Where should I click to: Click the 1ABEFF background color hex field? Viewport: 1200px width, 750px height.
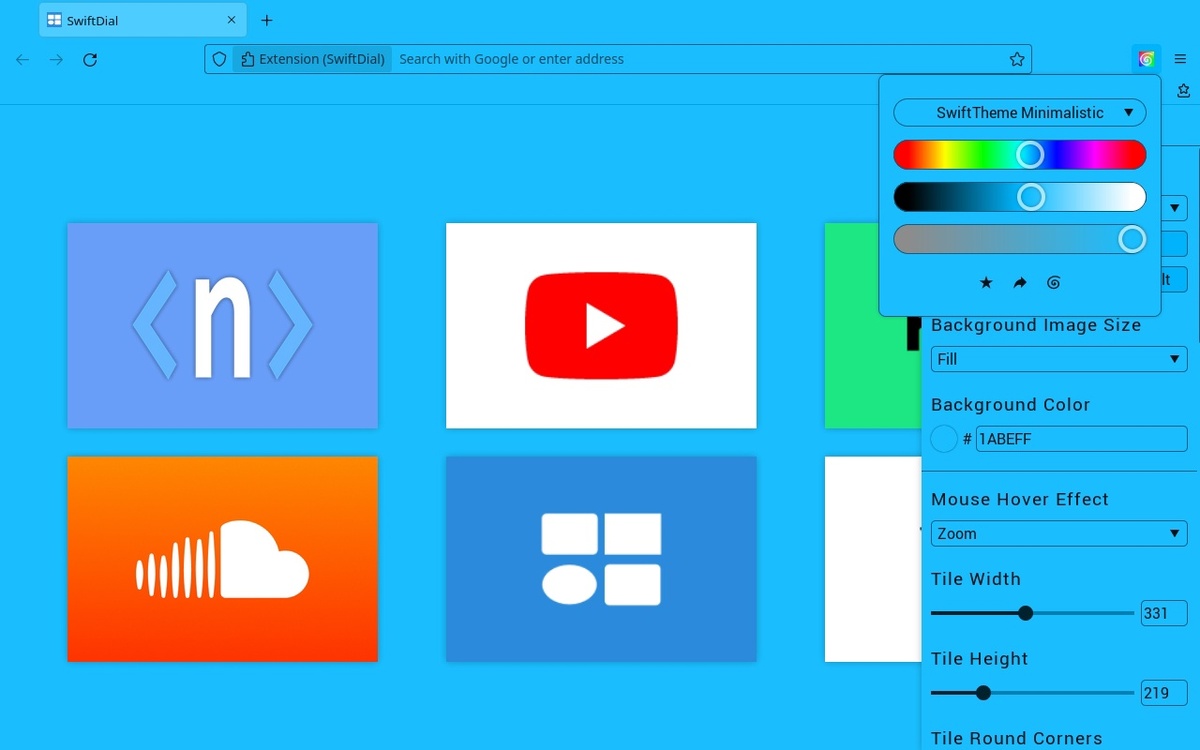click(1081, 438)
